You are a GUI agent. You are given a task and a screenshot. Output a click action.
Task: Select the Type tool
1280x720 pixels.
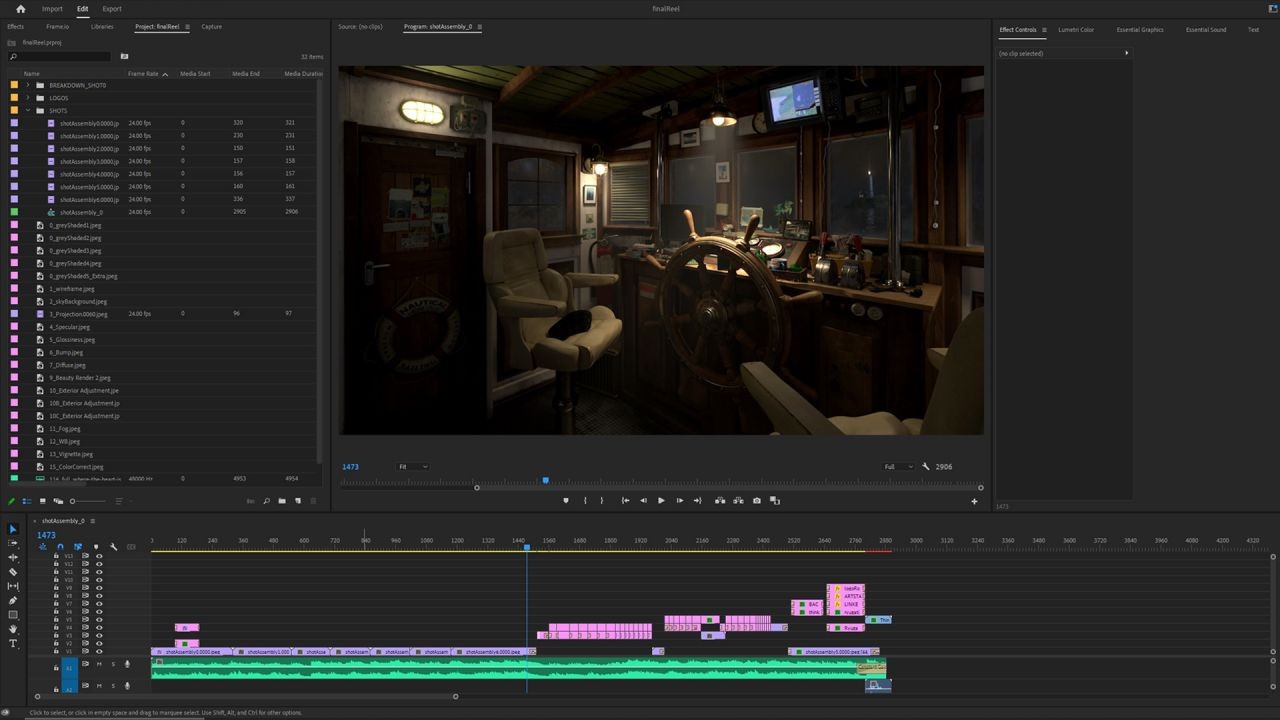coord(13,643)
